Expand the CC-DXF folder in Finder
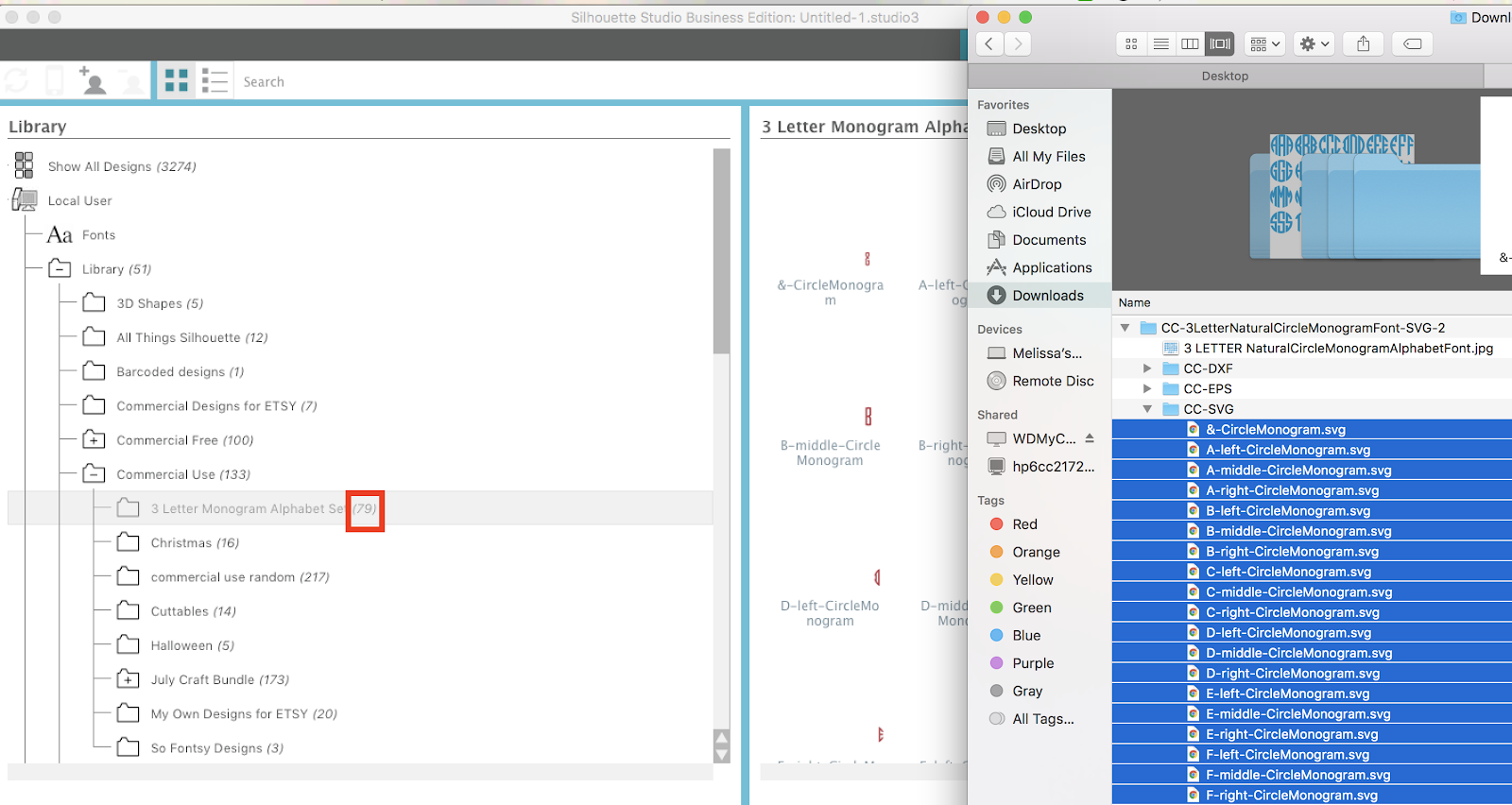 tap(1147, 368)
